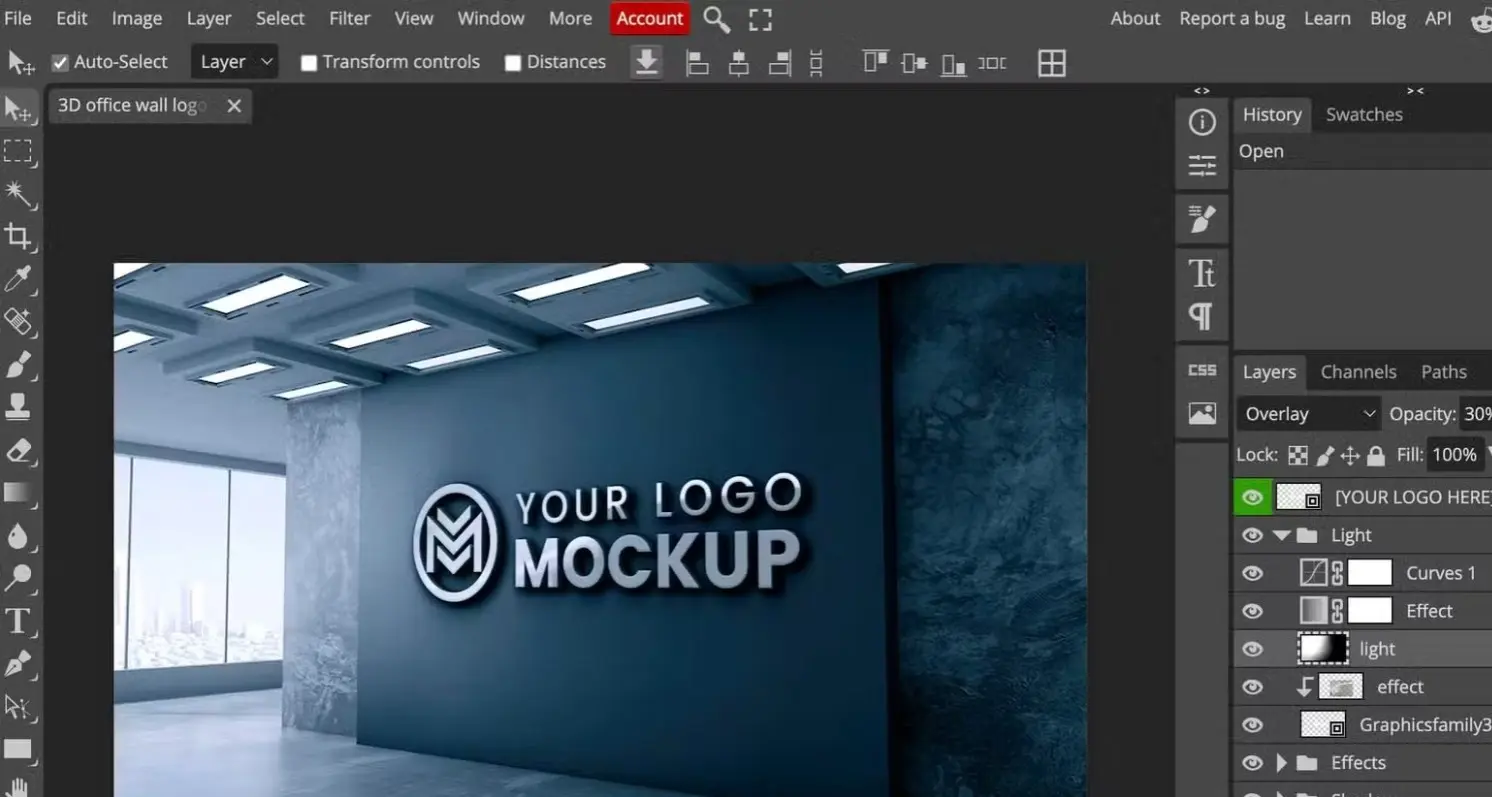Open the Brush settings panel icon
This screenshot has width=1492, height=797.
[x=1202, y=218]
